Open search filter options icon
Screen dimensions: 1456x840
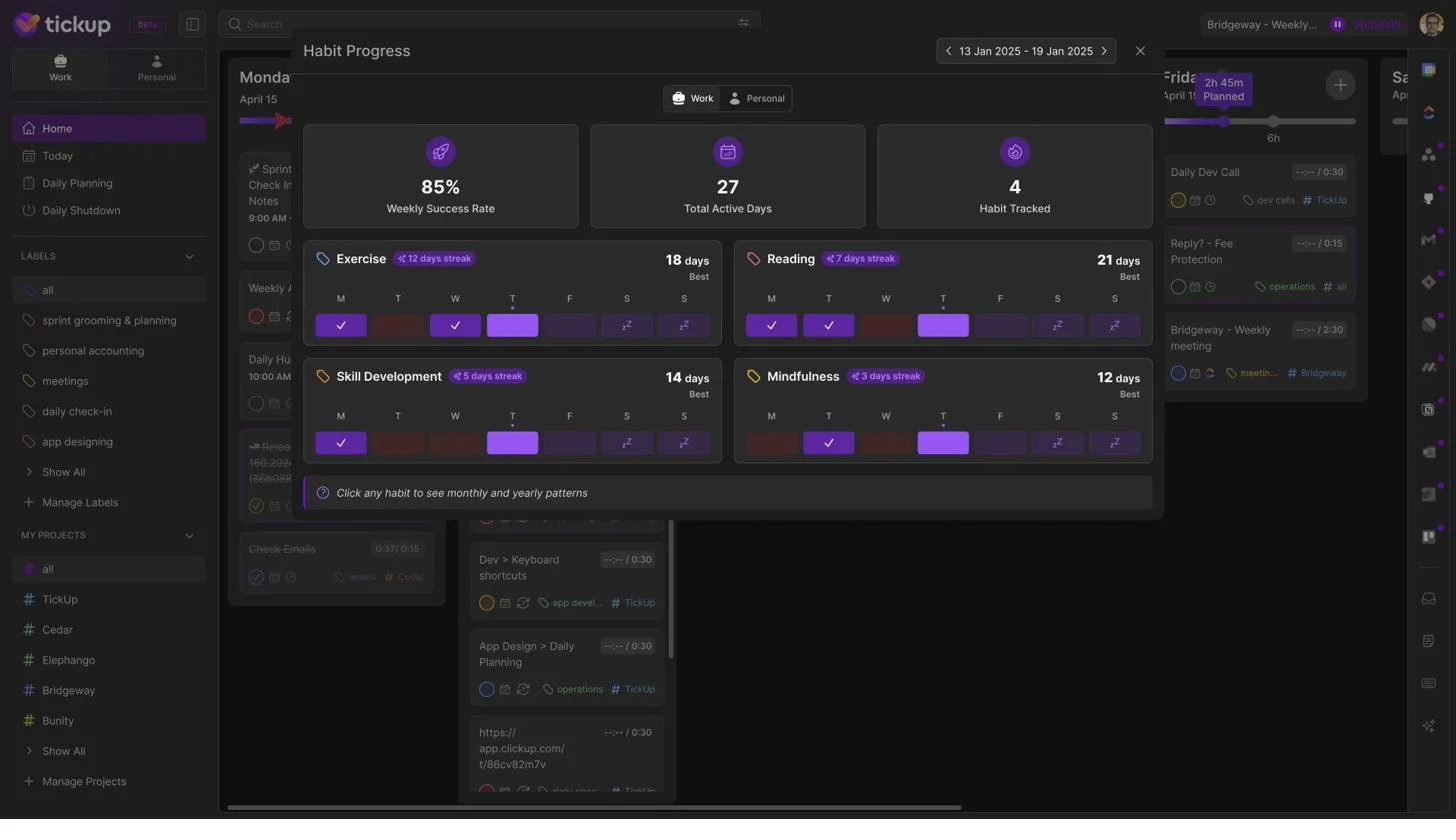pos(744,24)
